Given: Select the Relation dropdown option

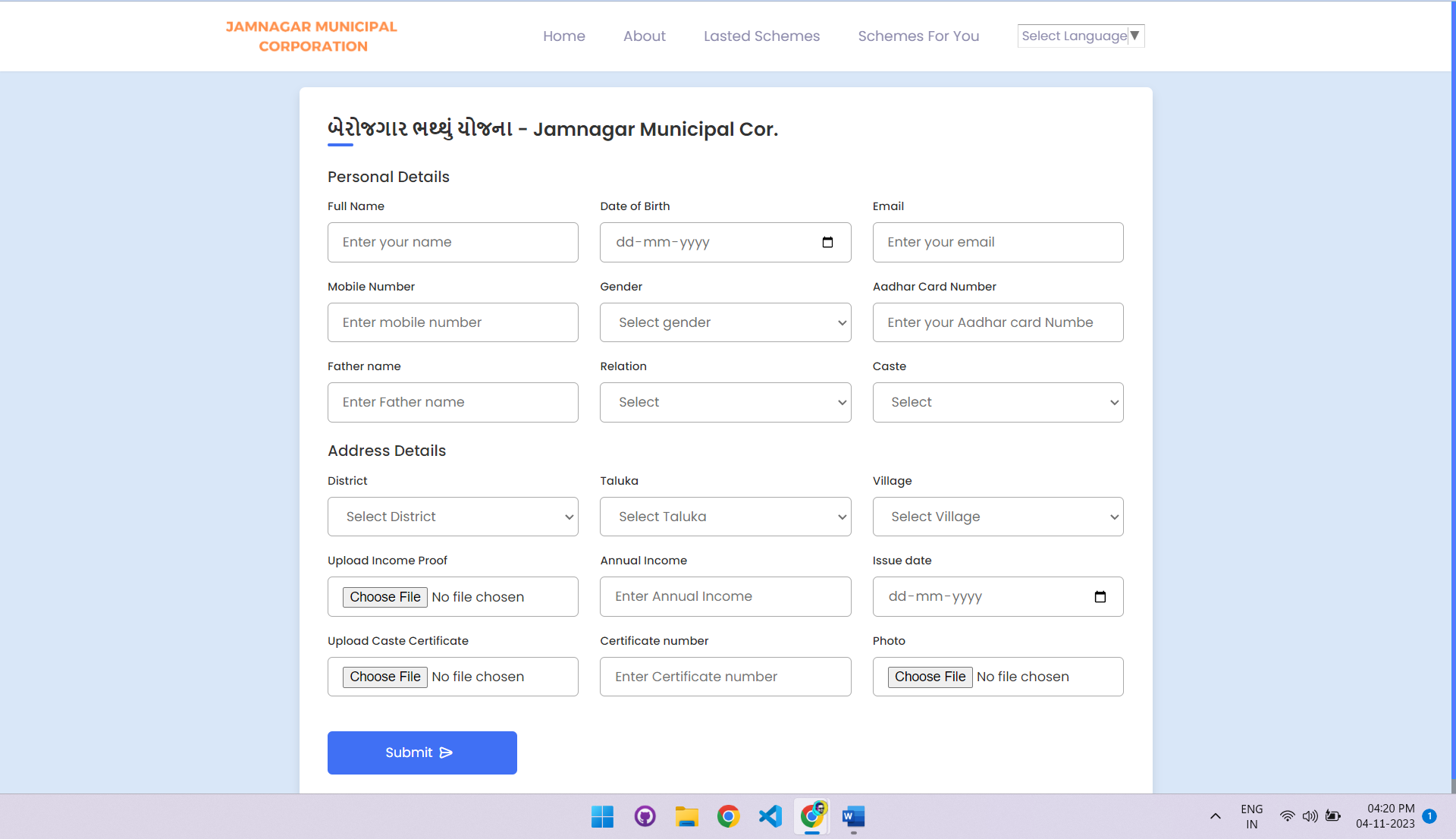Looking at the screenshot, I should [x=726, y=402].
